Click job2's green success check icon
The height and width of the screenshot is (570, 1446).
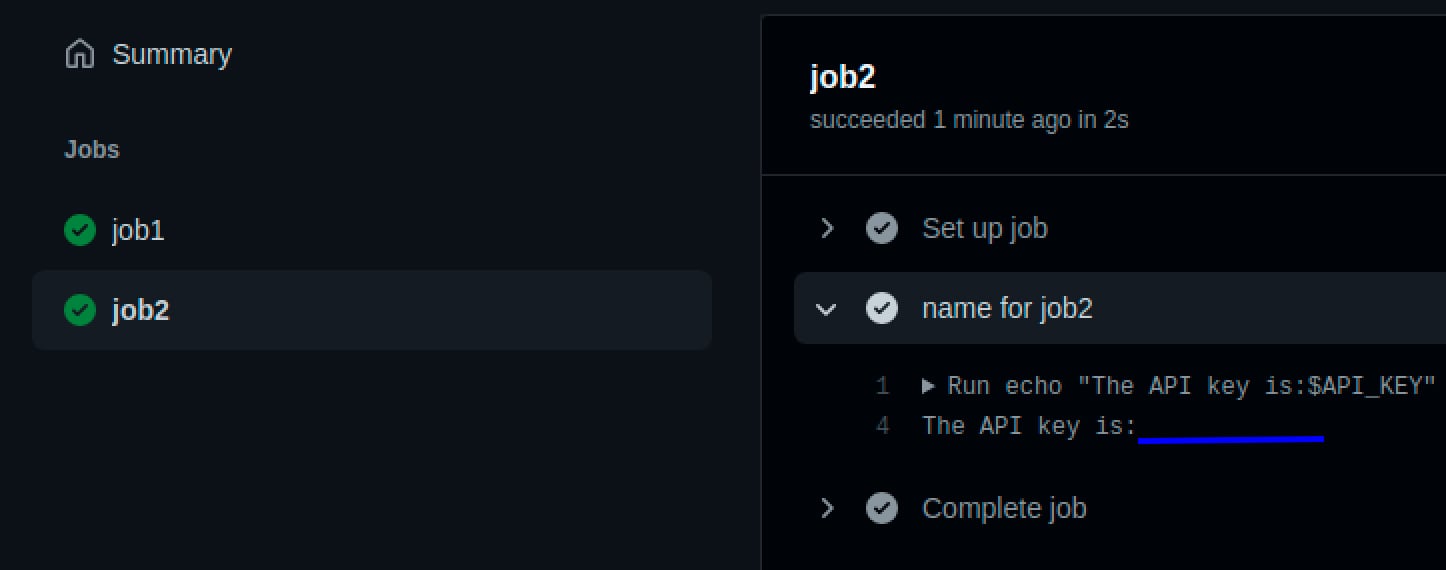tap(79, 310)
